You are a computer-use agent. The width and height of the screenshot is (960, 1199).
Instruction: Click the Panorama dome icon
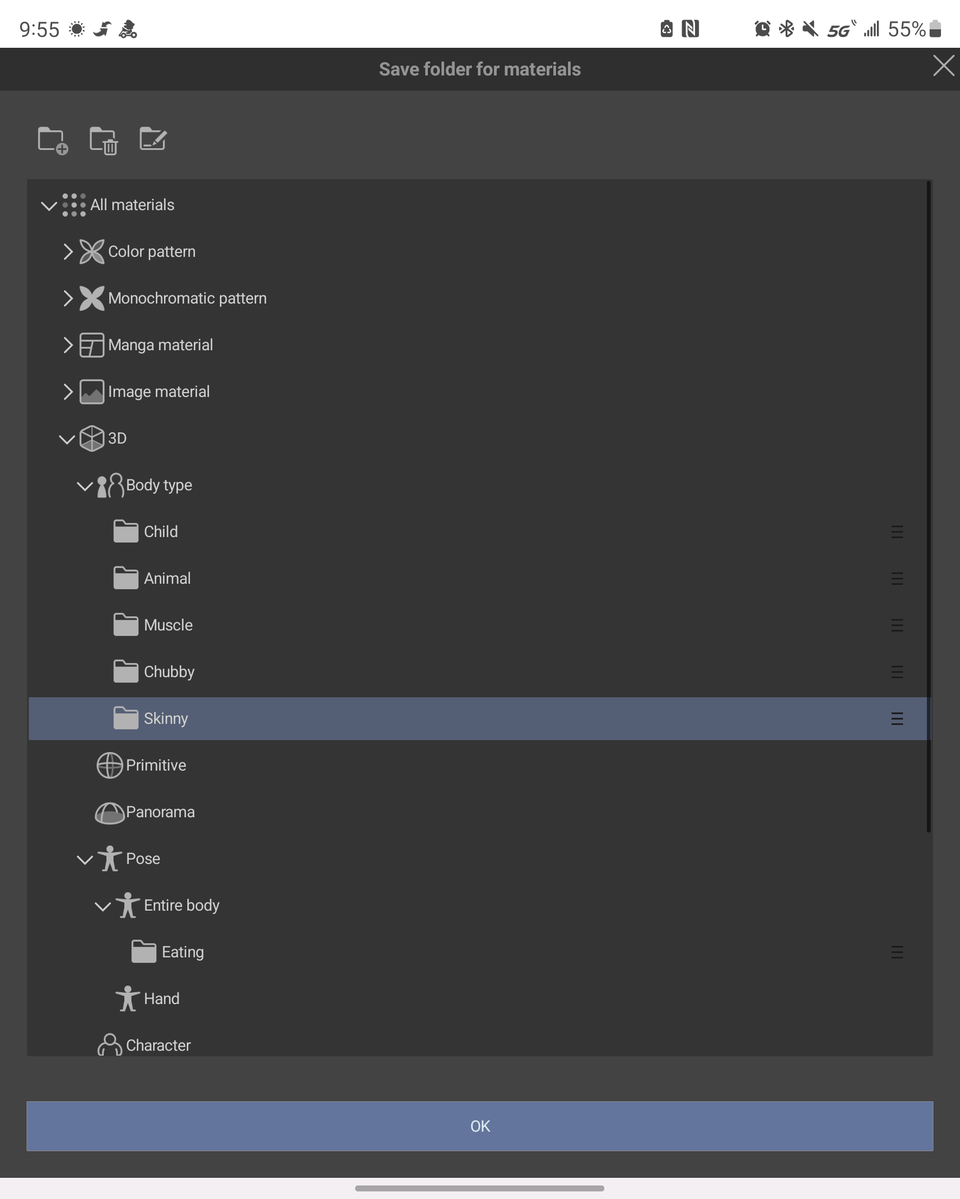109,813
